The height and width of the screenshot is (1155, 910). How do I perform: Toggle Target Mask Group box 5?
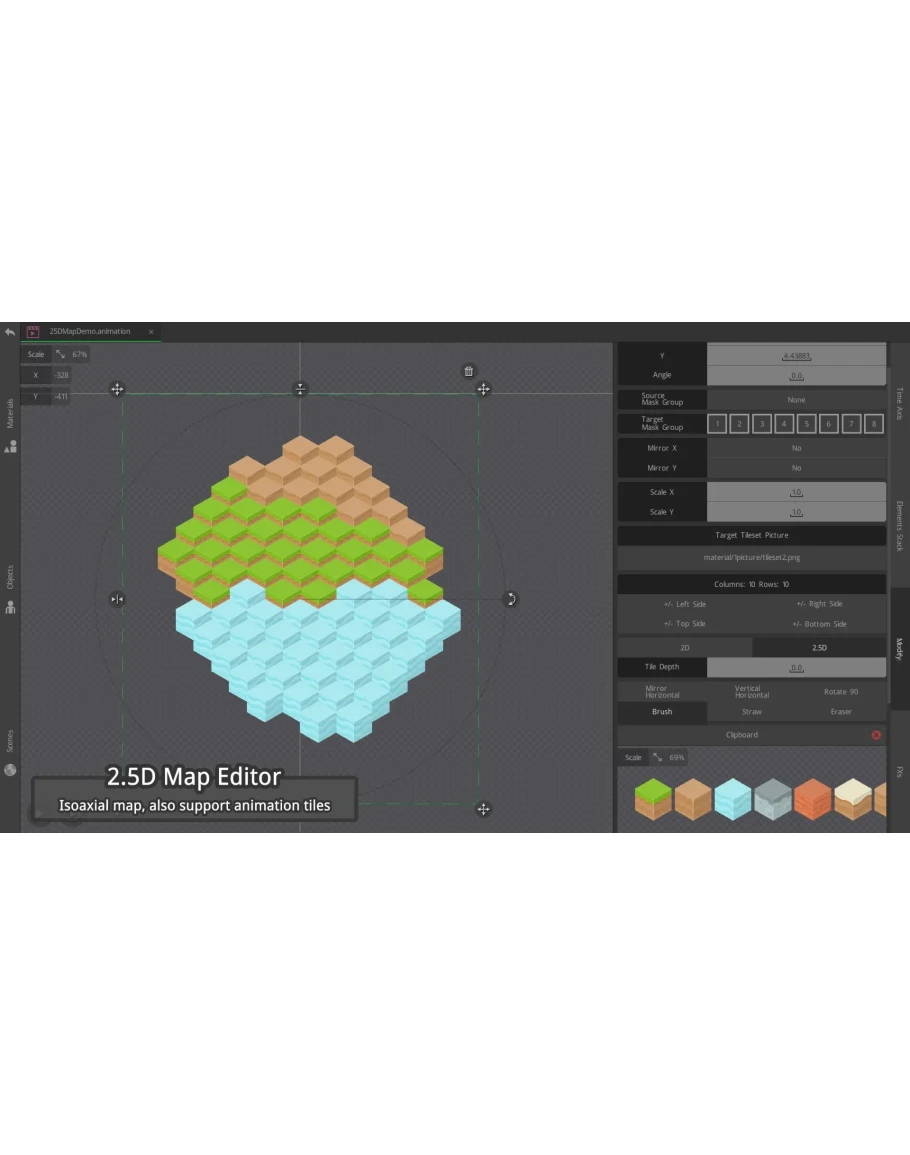coord(807,424)
